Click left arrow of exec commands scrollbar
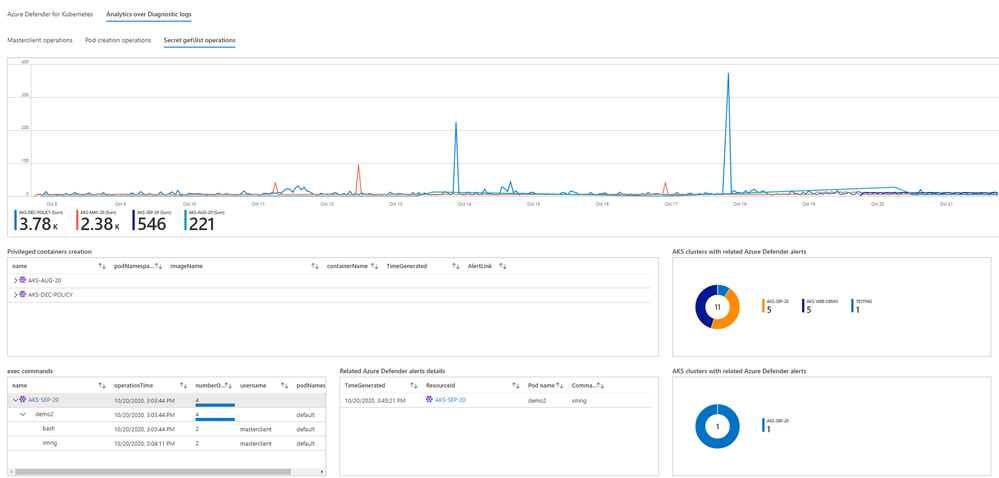Viewport: 999px width, 478px height. tap(10, 472)
